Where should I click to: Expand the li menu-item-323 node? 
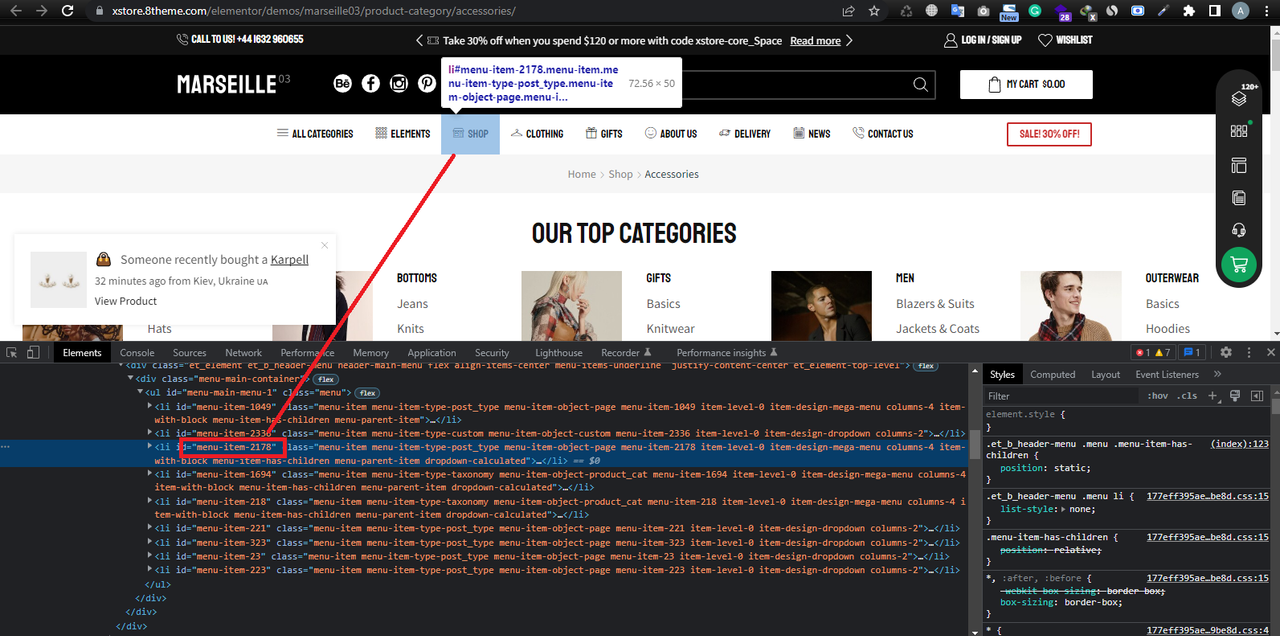[x=151, y=541]
